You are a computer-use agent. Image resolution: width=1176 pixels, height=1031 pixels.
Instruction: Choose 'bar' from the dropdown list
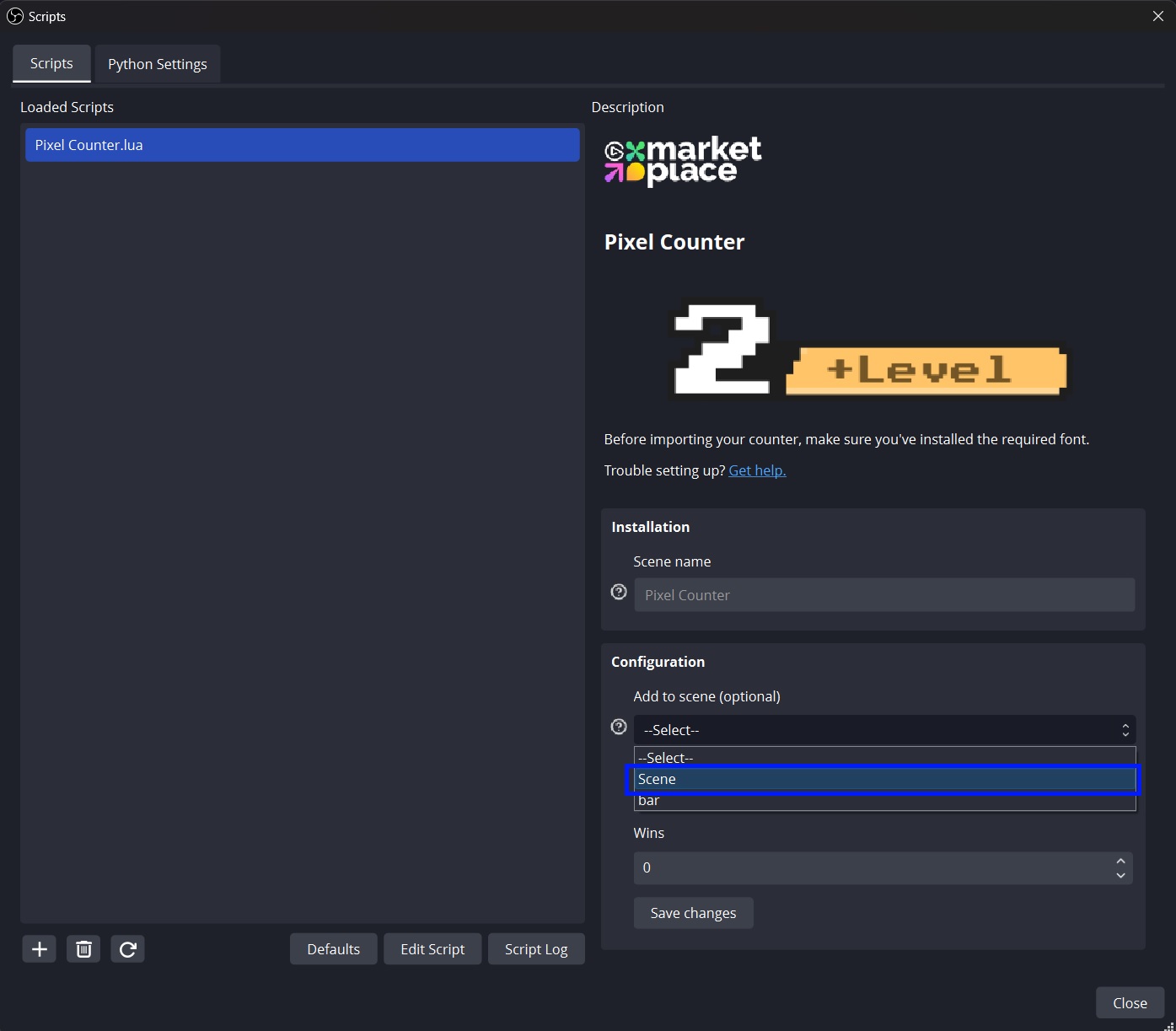coord(883,801)
